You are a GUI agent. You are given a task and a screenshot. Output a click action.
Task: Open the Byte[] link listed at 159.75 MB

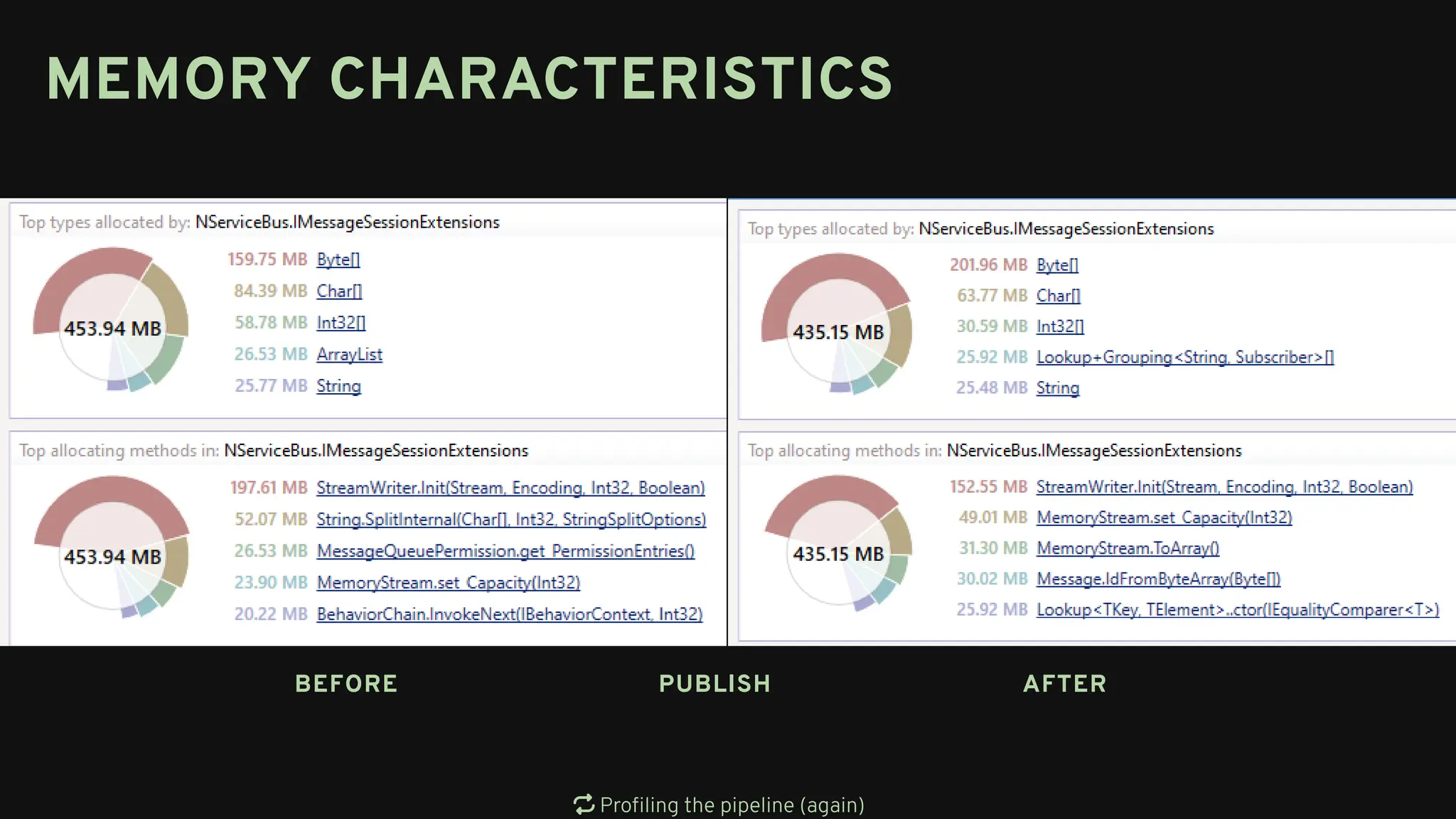click(338, 259)
